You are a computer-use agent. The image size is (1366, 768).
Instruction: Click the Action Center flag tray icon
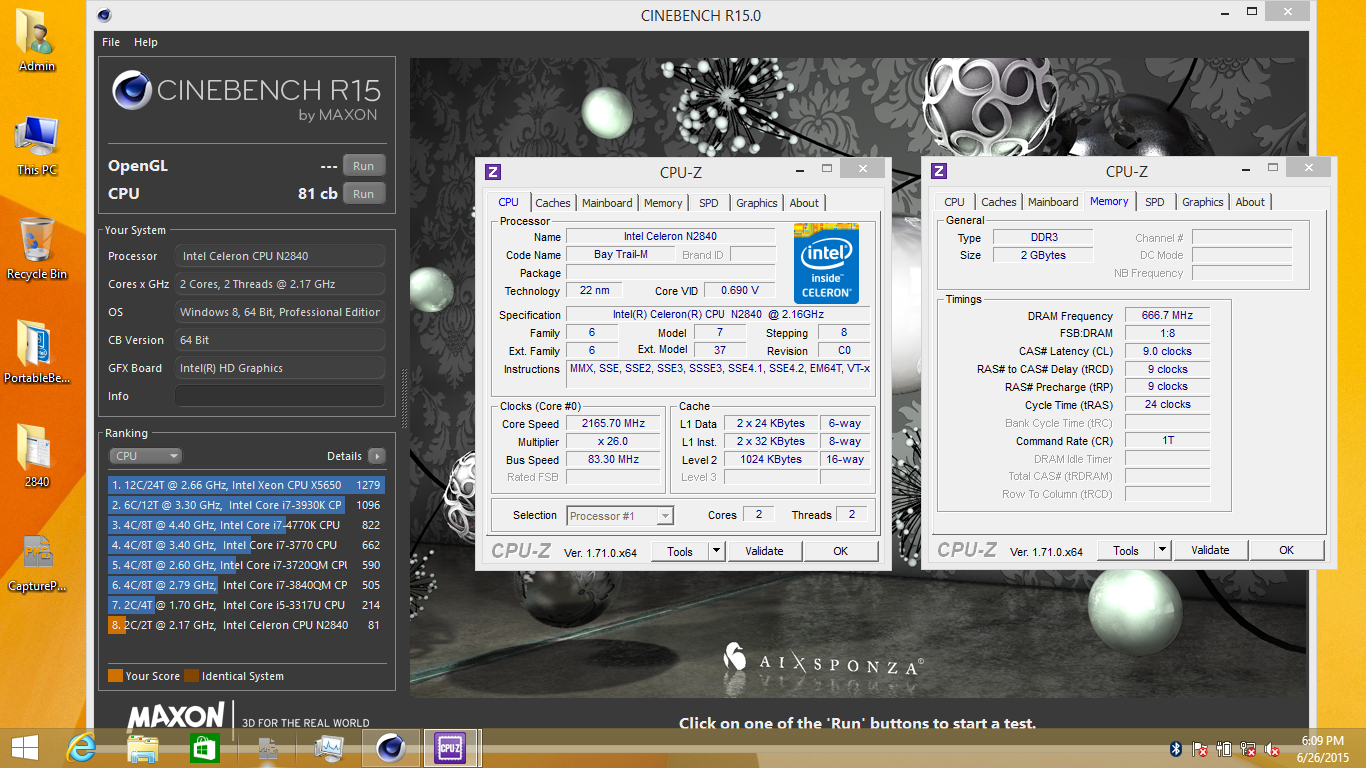1200,749
